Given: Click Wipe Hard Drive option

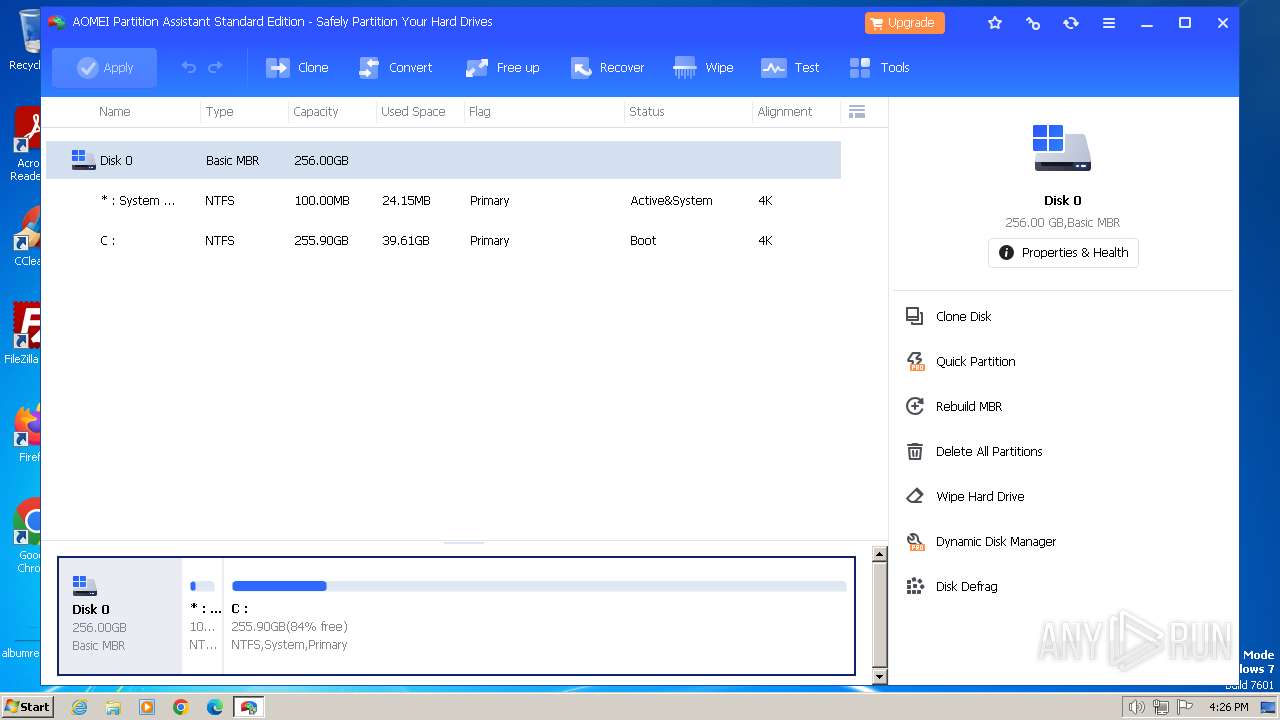Looking at the screenshot, I should click(x=980, y=496).
